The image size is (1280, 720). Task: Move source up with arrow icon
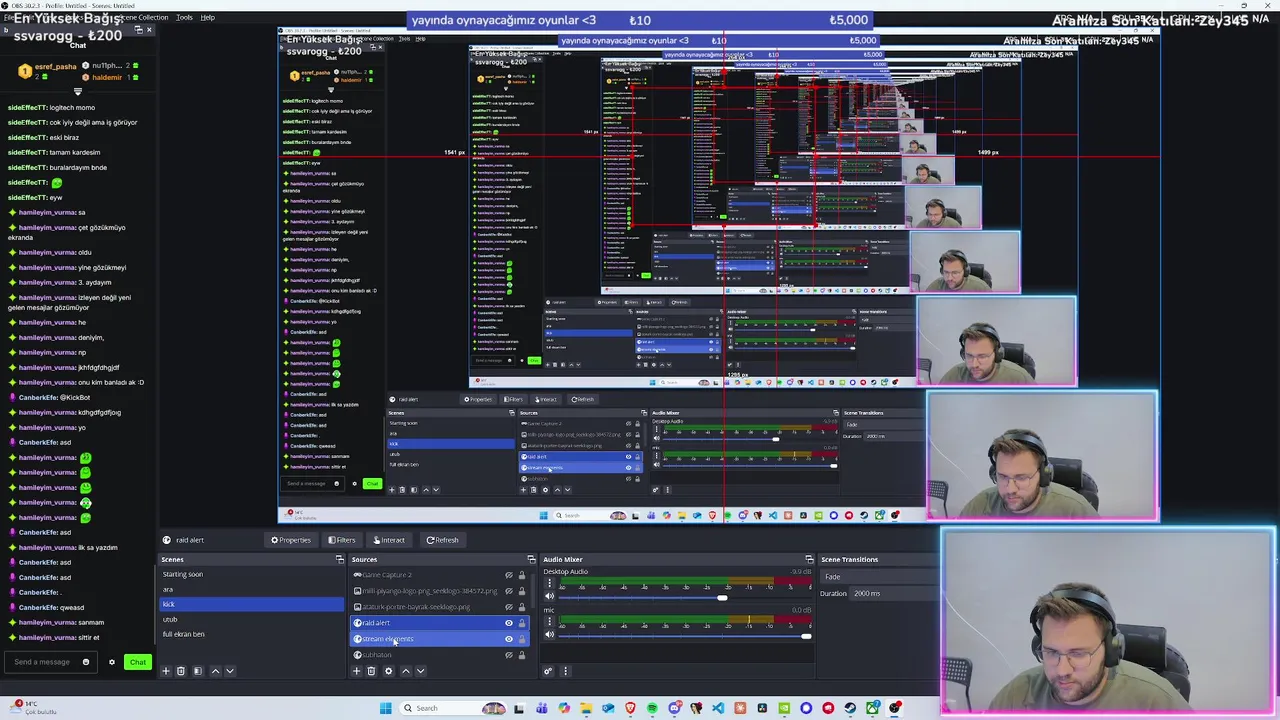click(x=405, y=671)
